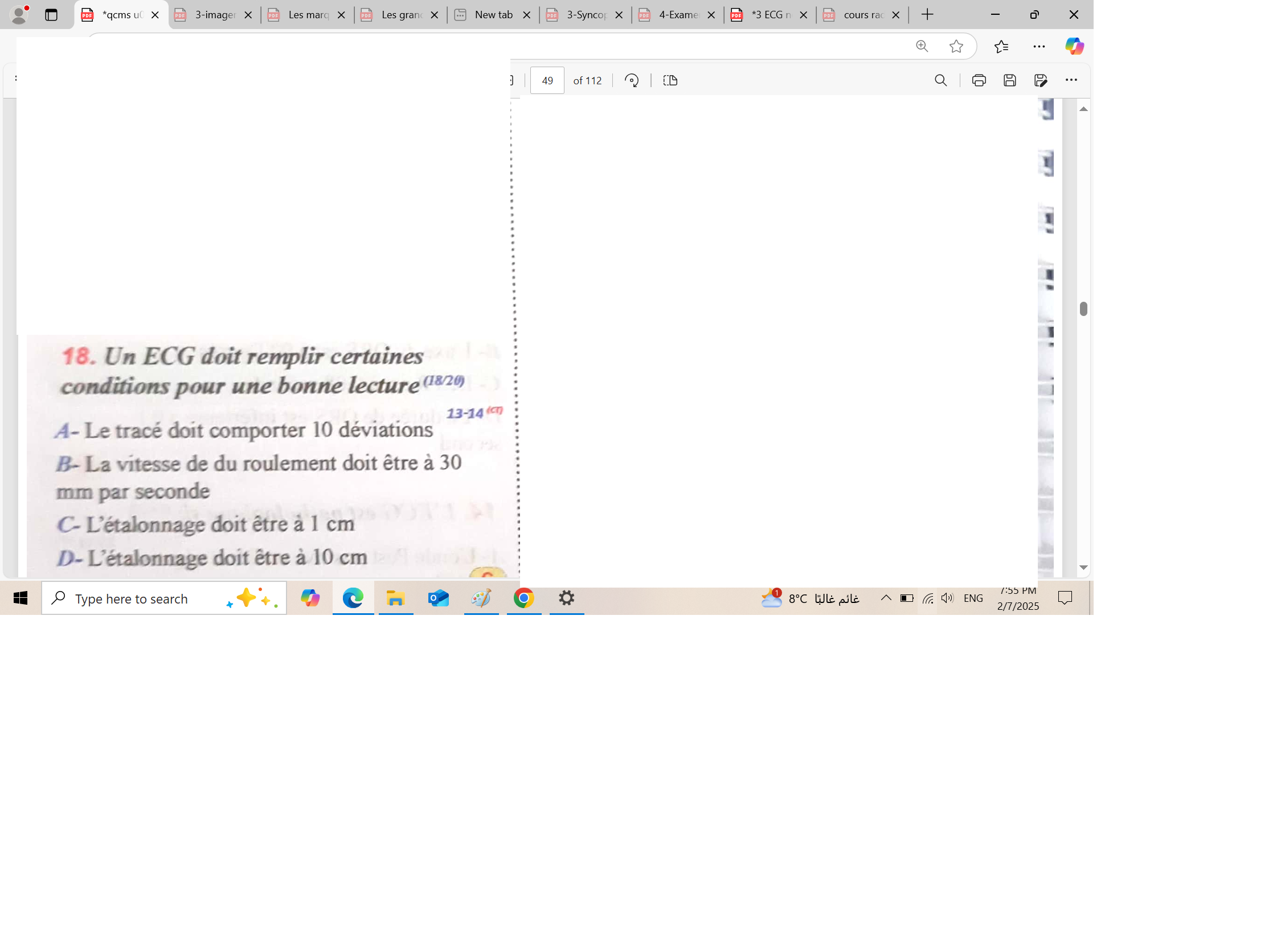Add this page to favorites star
This screenshot has width=1285, height=952.
(956, 46)
